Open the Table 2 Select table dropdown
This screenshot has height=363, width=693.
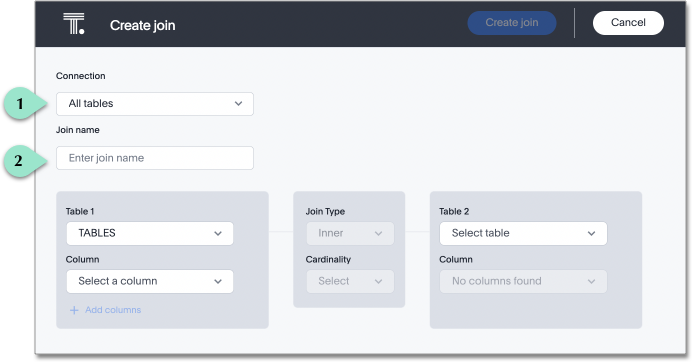[x=523, y=233]
